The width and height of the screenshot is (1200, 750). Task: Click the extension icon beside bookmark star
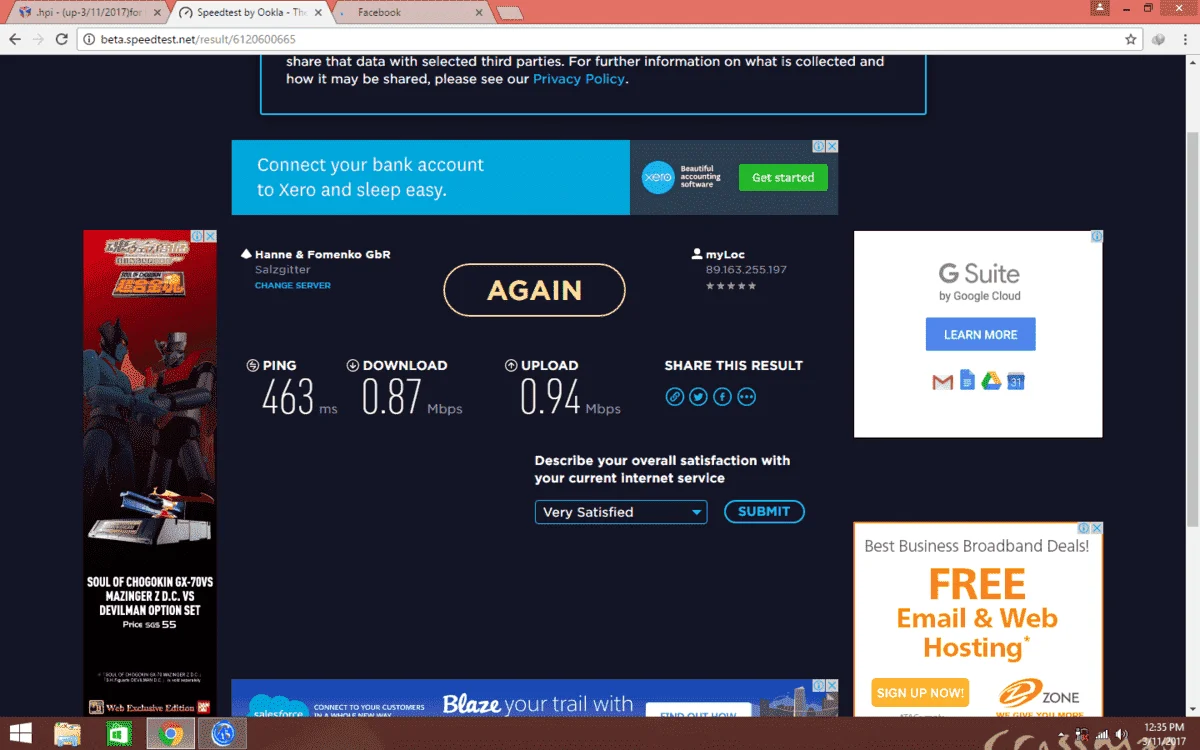(x=1159, y=40)
